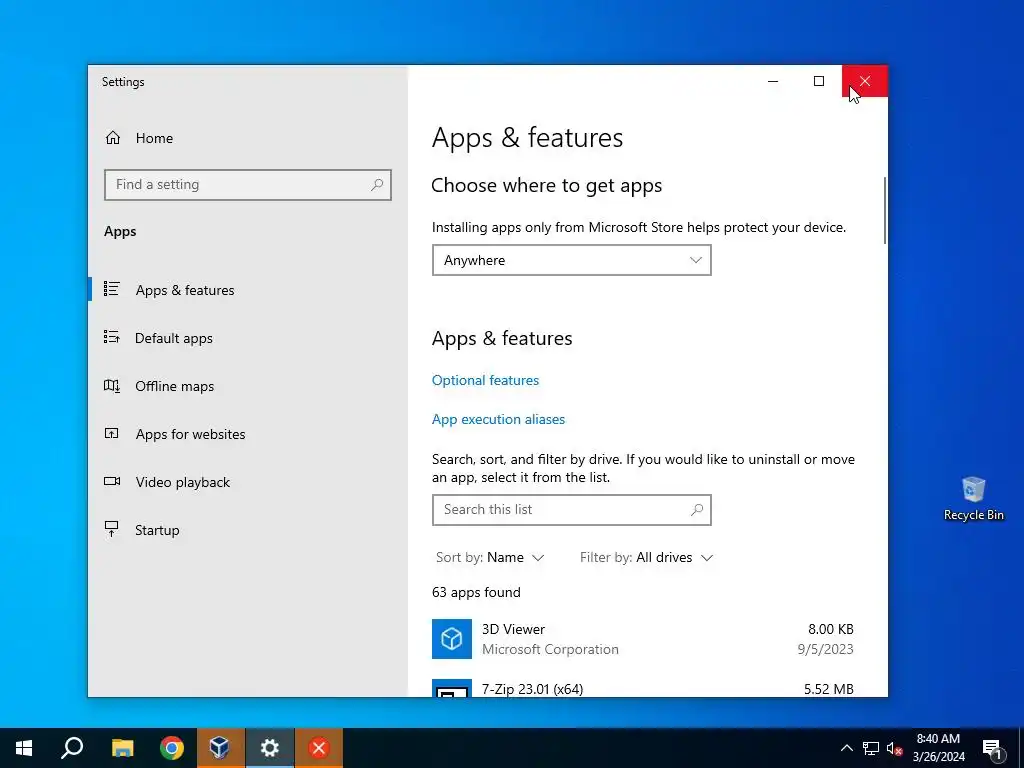Screen dimensions: 1024x768
Task: Select 7-Zip 23.01 (x64) entry
Action: 643,688
